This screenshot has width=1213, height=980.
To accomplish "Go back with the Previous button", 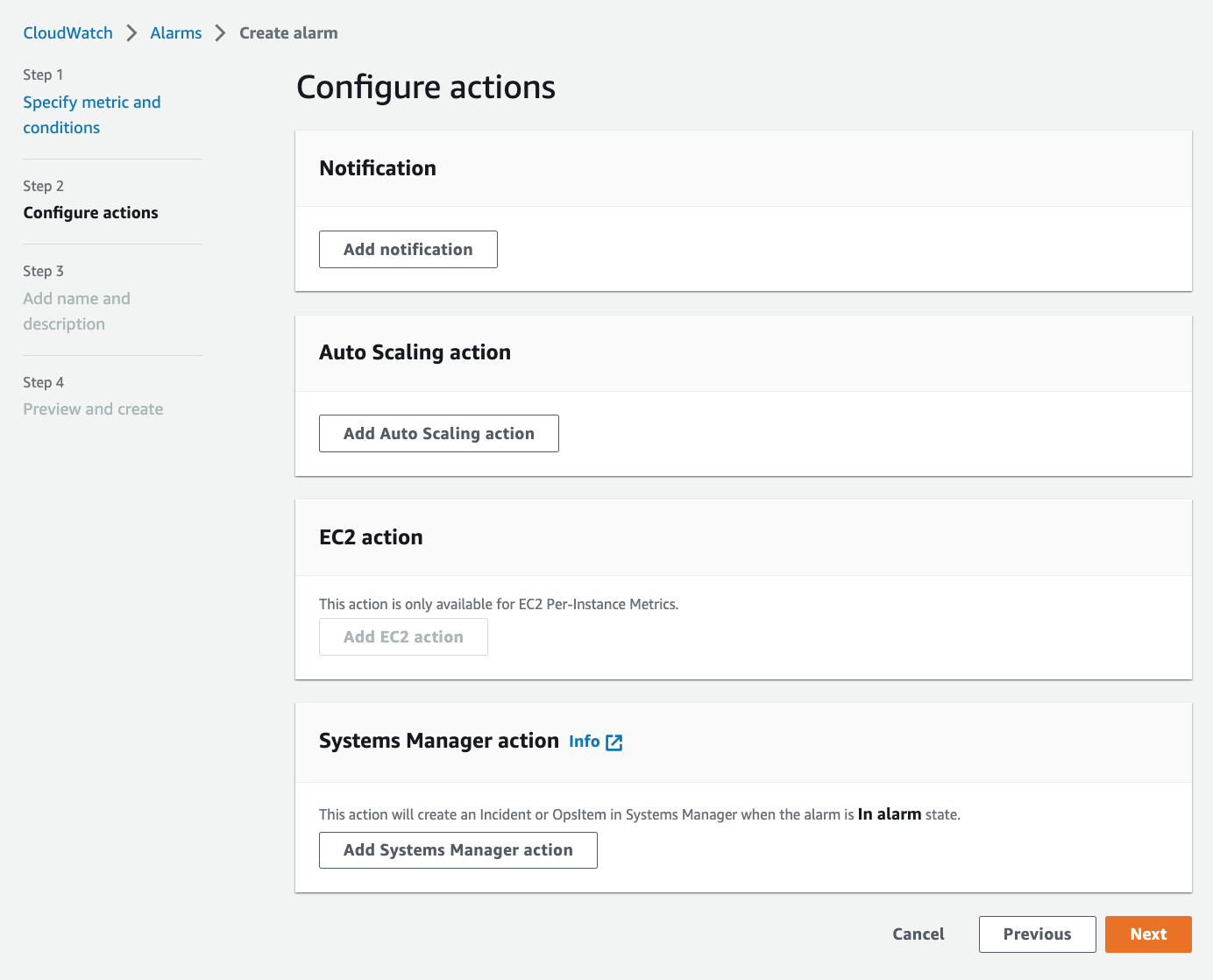I will (1038, 934).
